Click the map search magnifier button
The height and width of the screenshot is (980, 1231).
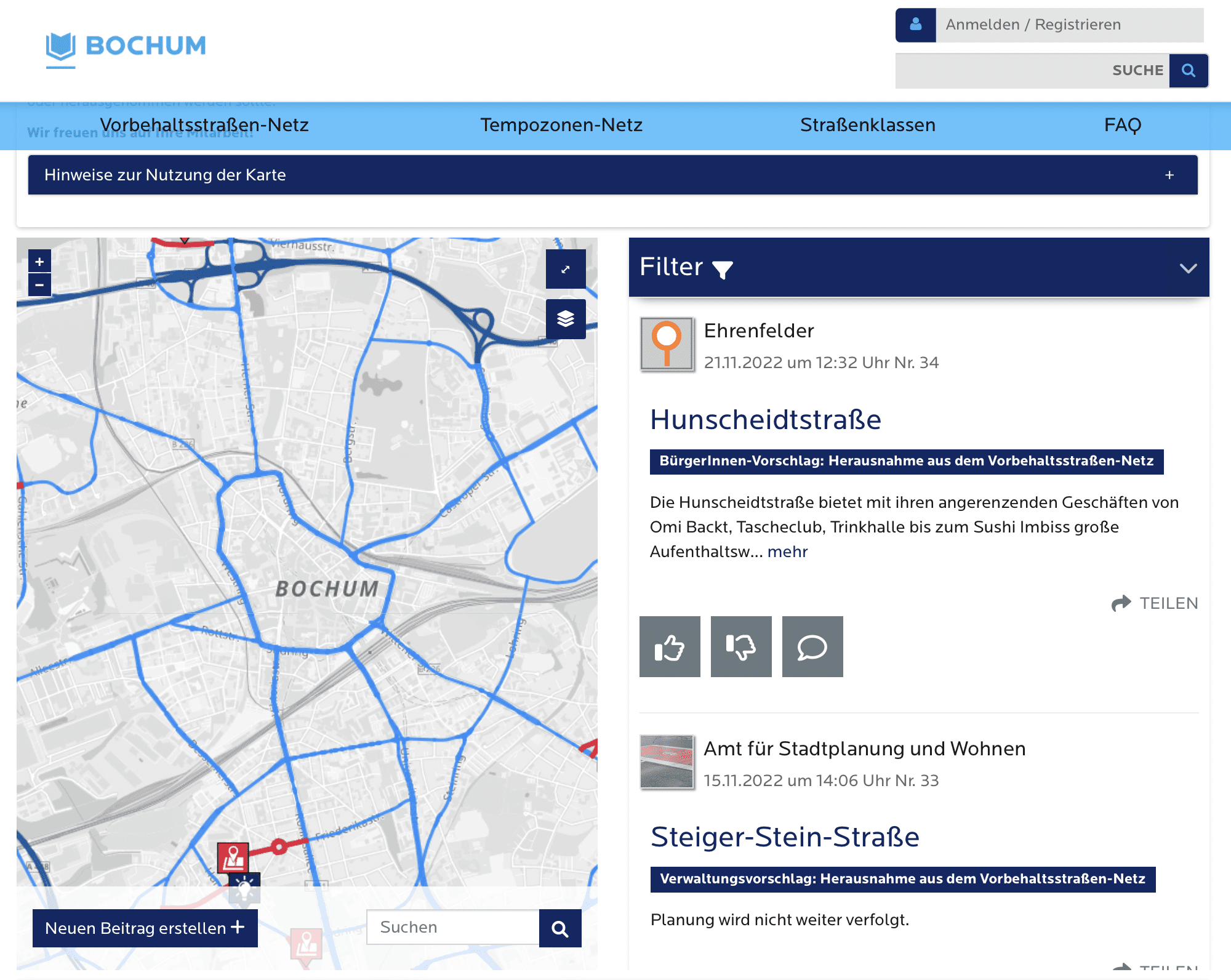pos(560,928)
